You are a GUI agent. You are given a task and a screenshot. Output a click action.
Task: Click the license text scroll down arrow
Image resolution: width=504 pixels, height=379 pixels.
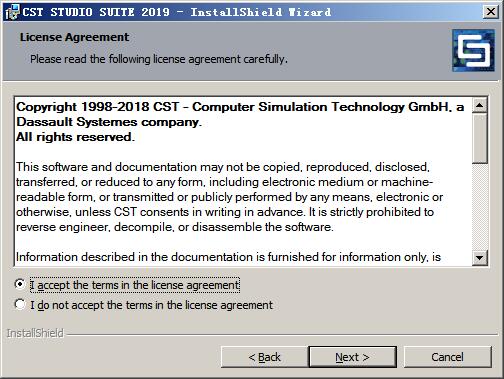(480, 257)
